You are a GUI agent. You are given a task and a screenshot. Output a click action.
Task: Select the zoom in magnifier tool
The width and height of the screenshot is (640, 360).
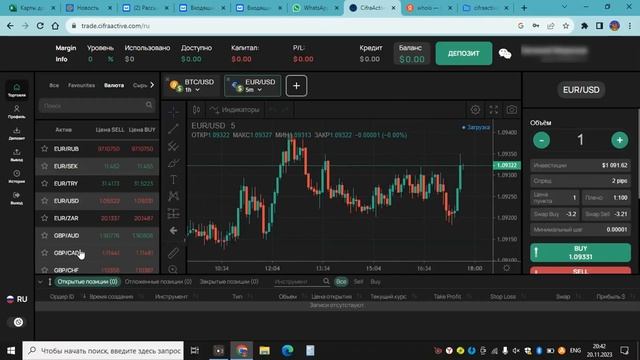(x=173, y=269)
